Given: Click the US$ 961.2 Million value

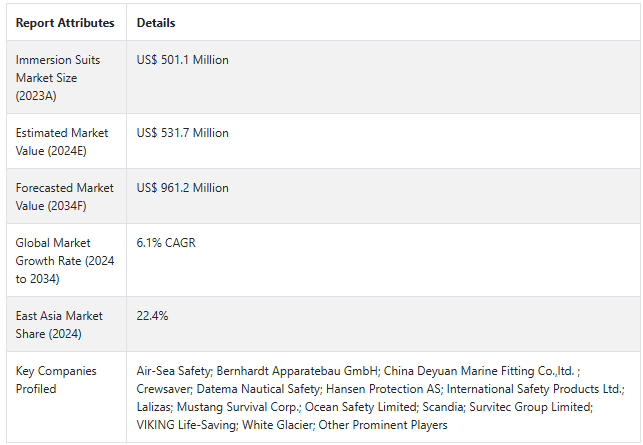Looking at the screenshot, I should pos(183,188).
